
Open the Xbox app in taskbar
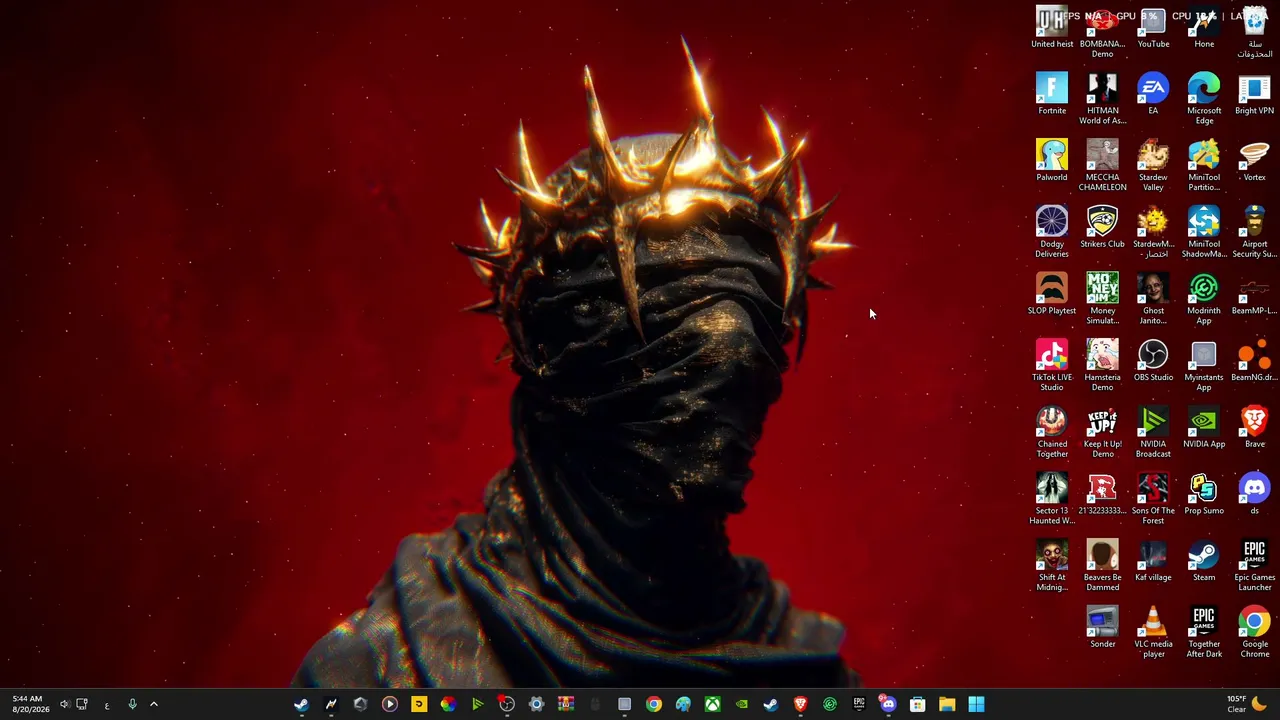coord(712,705)
